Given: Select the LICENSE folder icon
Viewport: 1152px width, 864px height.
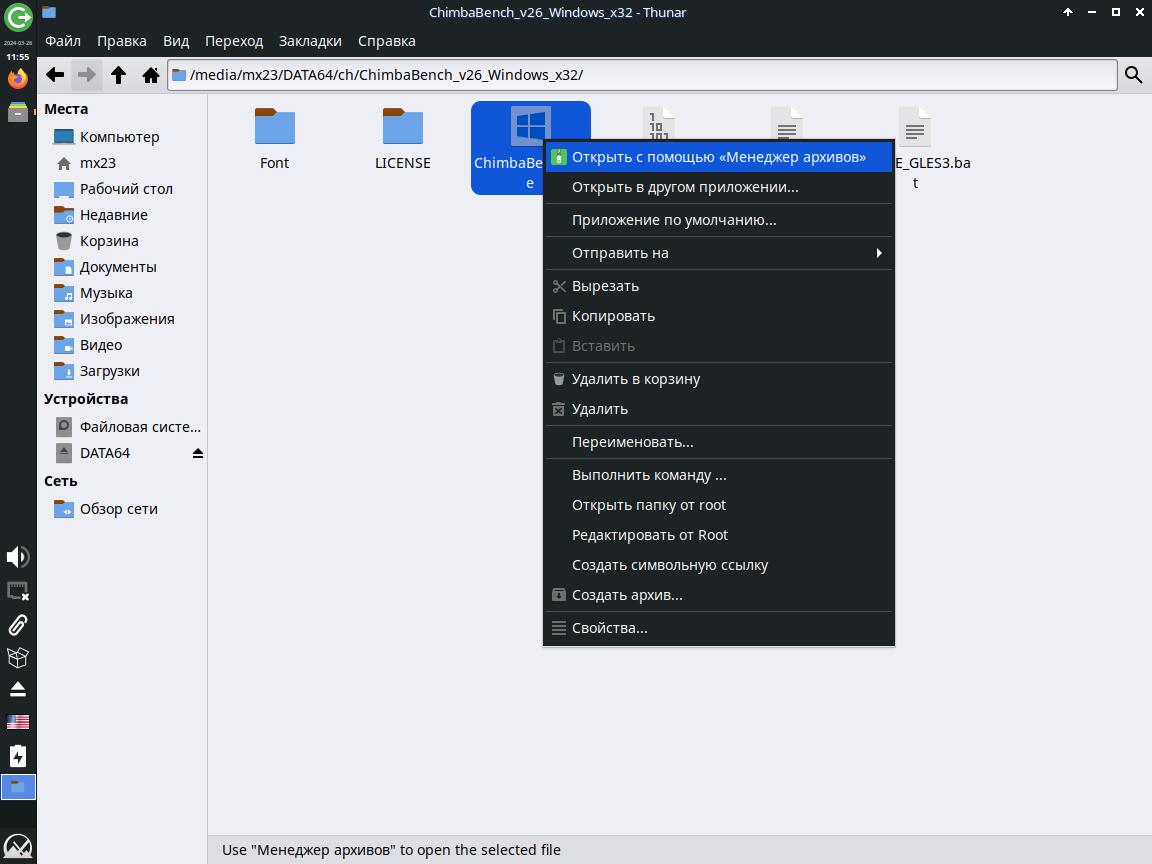Looking at the screenshot, I should (x=403, y=126).
